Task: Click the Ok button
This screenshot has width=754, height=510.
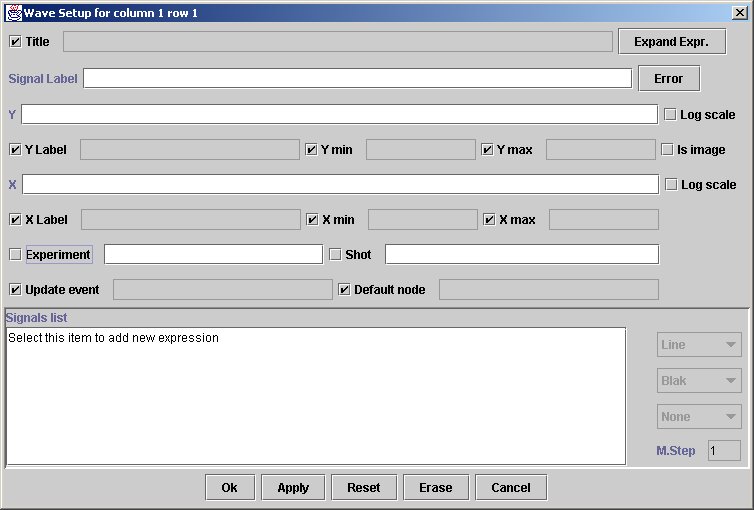Action: pos(230,487)
